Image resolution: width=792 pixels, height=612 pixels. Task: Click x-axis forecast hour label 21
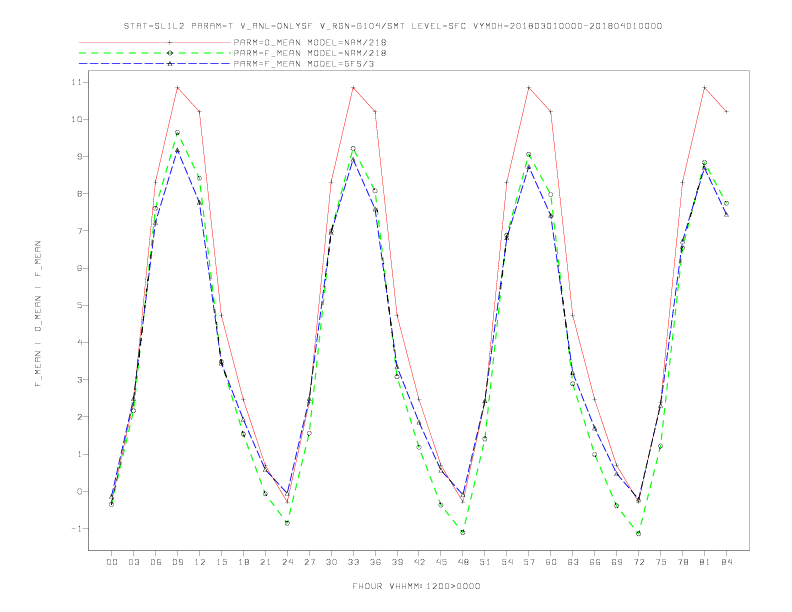pyautogui.click(x=265, y=562)
